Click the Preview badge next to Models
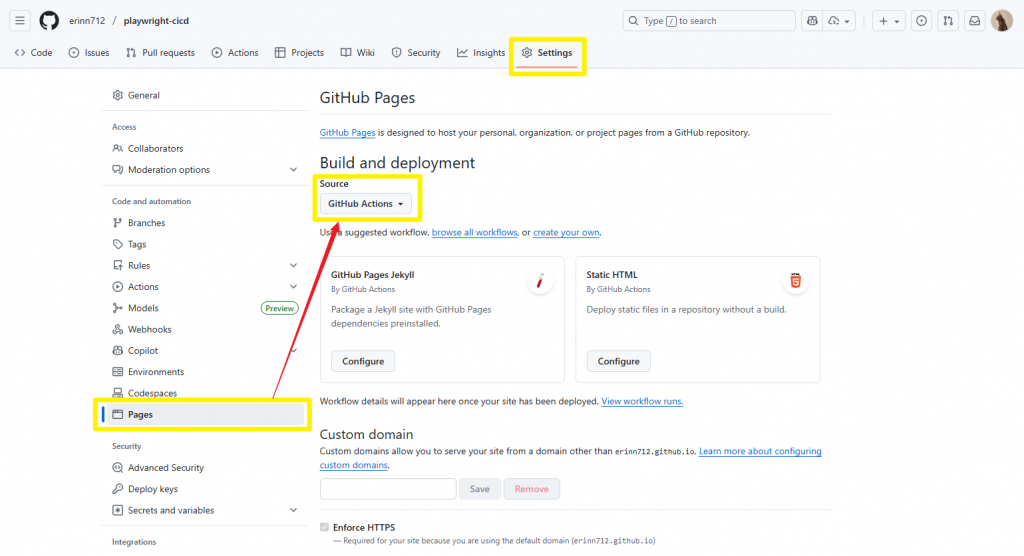Screen dimensions: 1024x556 (x=280, y=308)
